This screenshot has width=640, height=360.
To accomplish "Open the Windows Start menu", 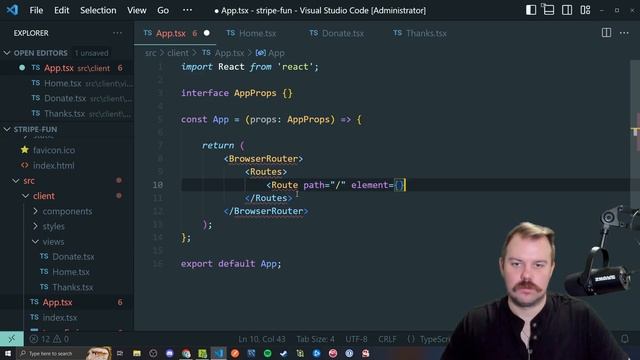I will click(x=7, y=353).
